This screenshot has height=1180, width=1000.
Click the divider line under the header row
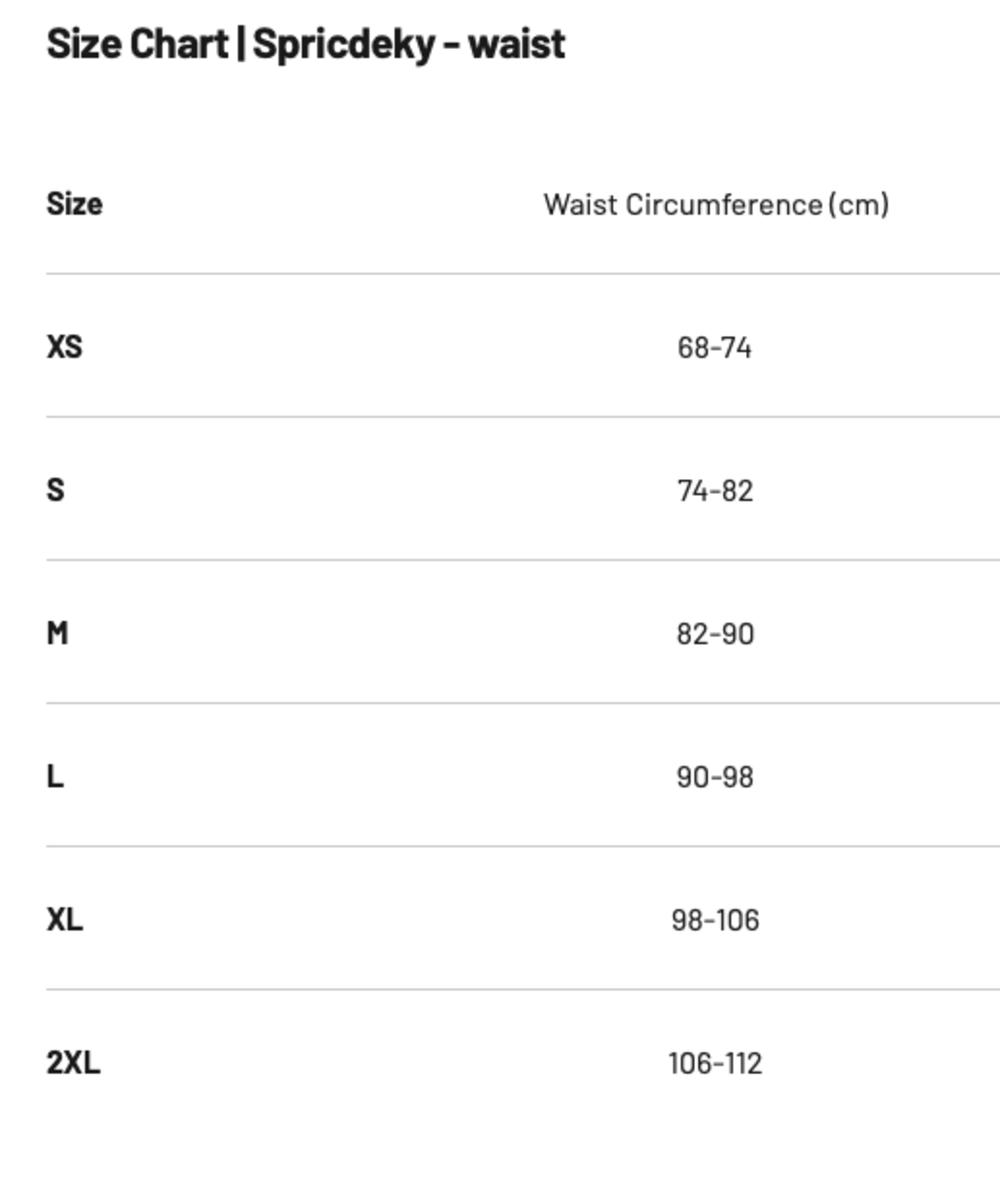point(522,273)
